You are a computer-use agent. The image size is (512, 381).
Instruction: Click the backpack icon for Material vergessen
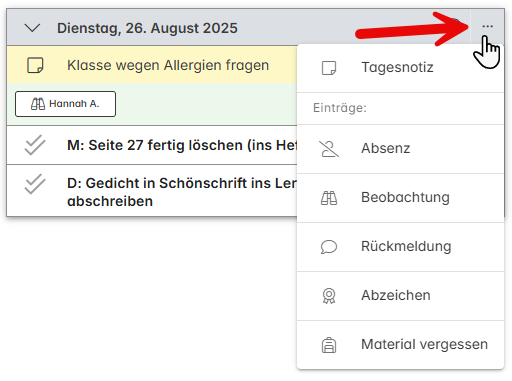coord(329,345)
